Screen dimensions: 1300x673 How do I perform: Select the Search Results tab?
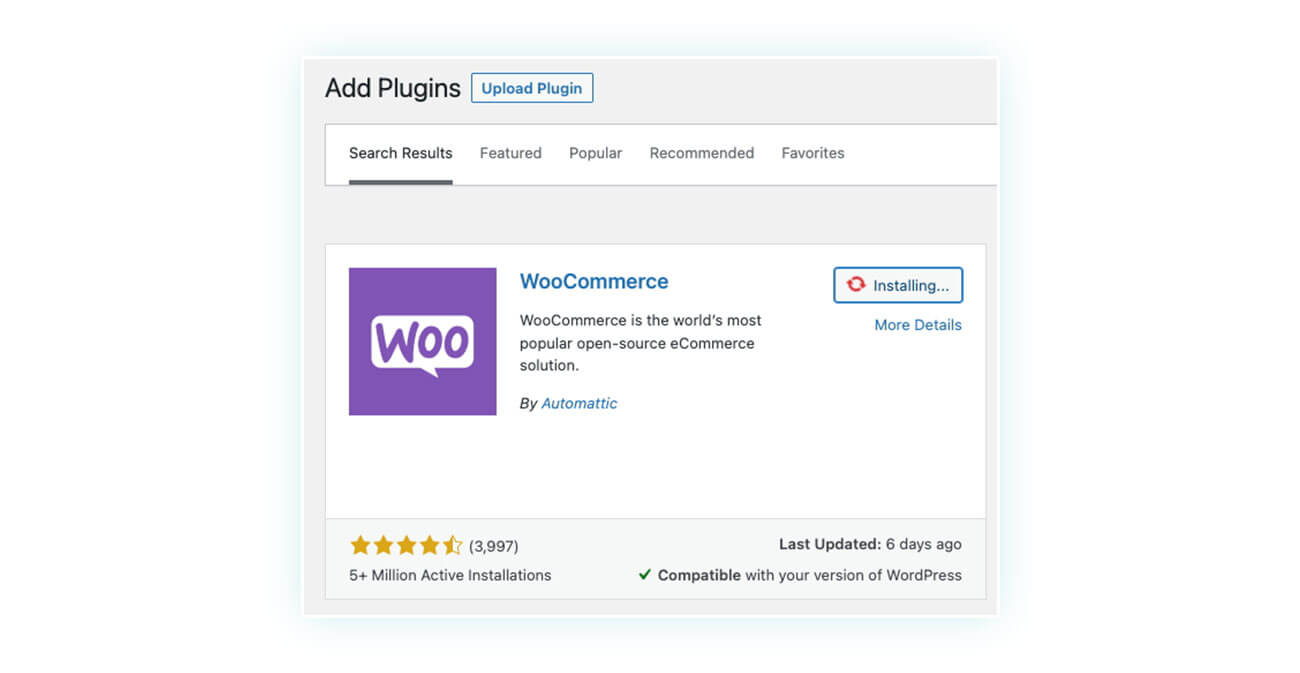(x=400, y=153)
